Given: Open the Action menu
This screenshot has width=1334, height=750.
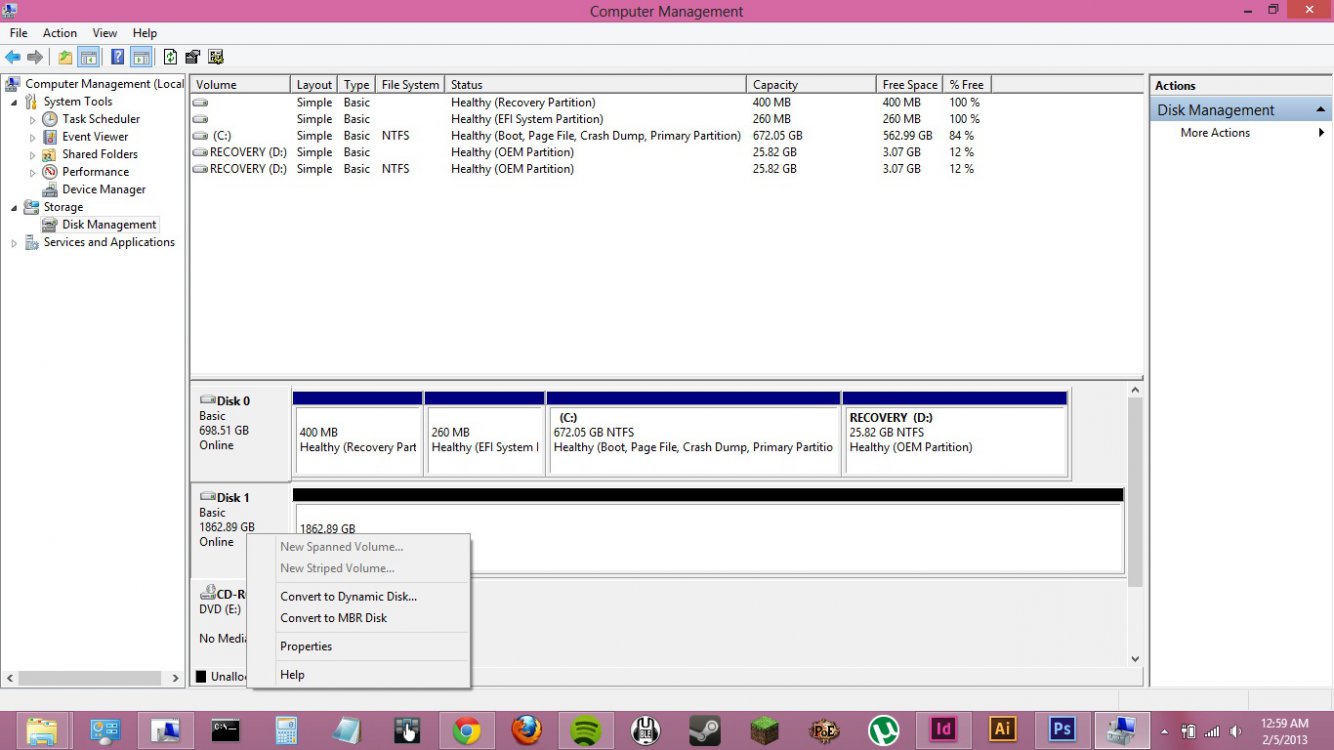Looking at the screenshot, I should [x=59, y=32].
